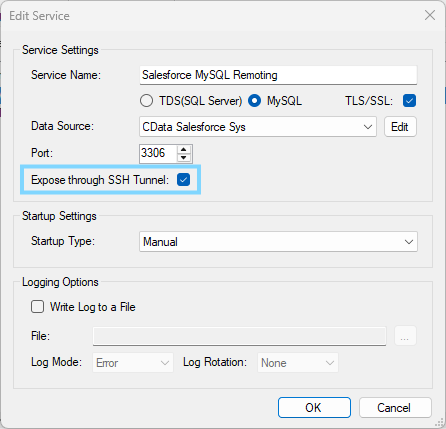Click the Edit button beside Data Source

(400, 127)
